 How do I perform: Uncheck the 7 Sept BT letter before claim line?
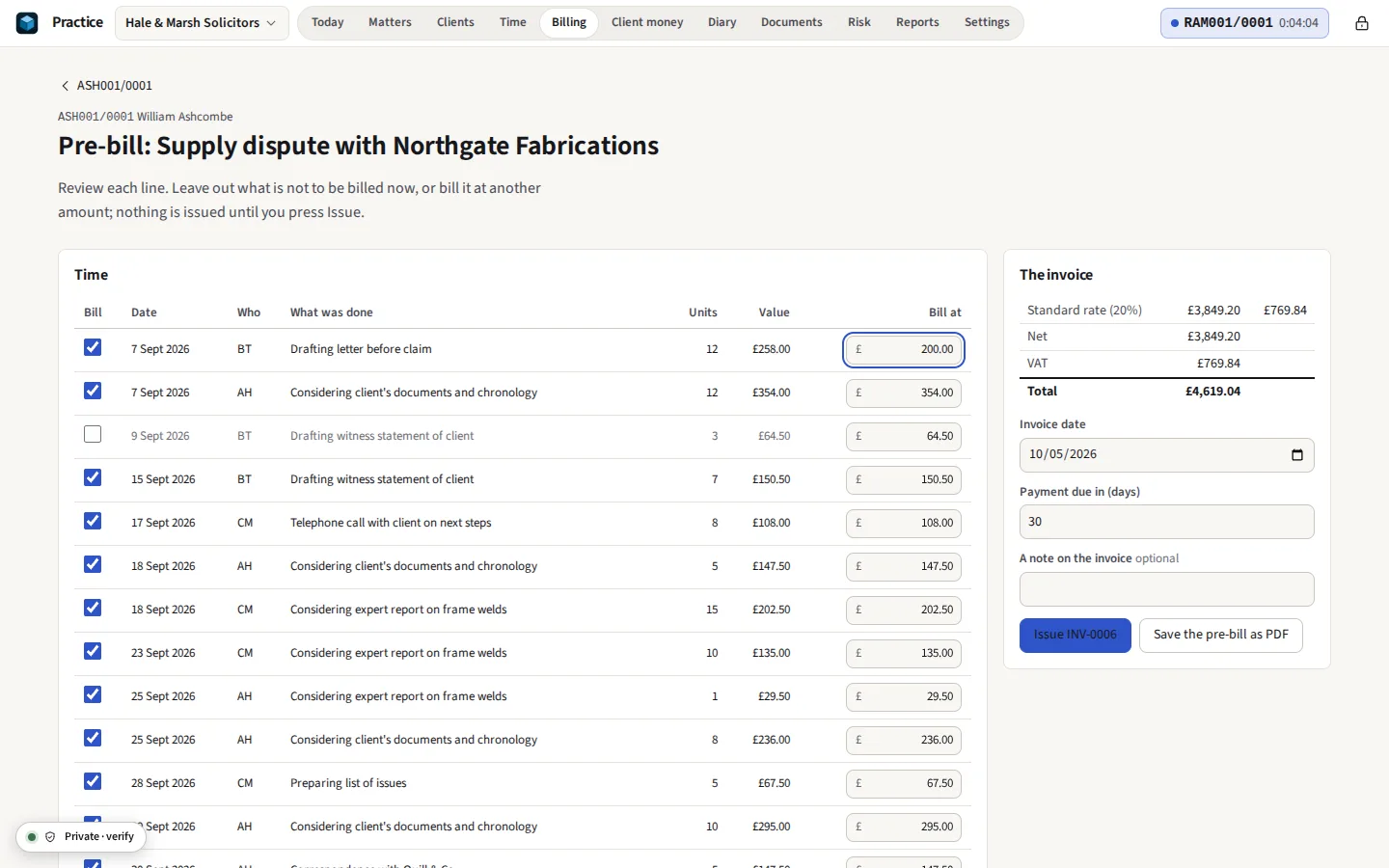click(x=93, y=347)
